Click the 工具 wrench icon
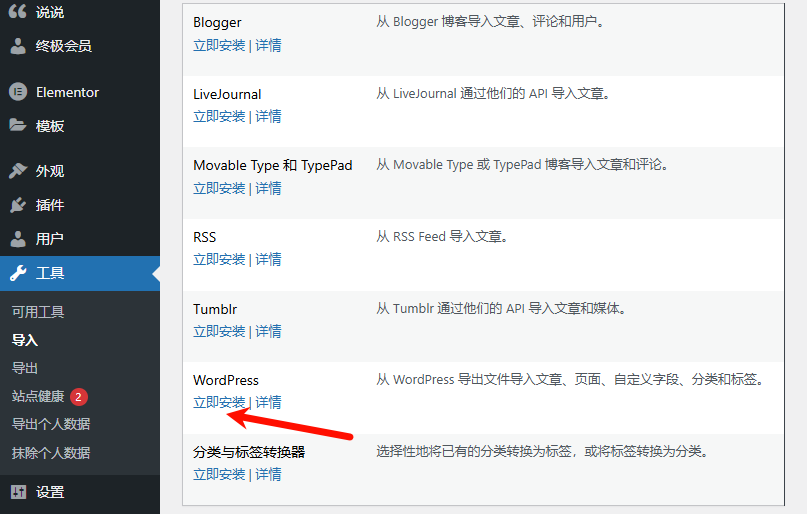 tap(18, 273)
